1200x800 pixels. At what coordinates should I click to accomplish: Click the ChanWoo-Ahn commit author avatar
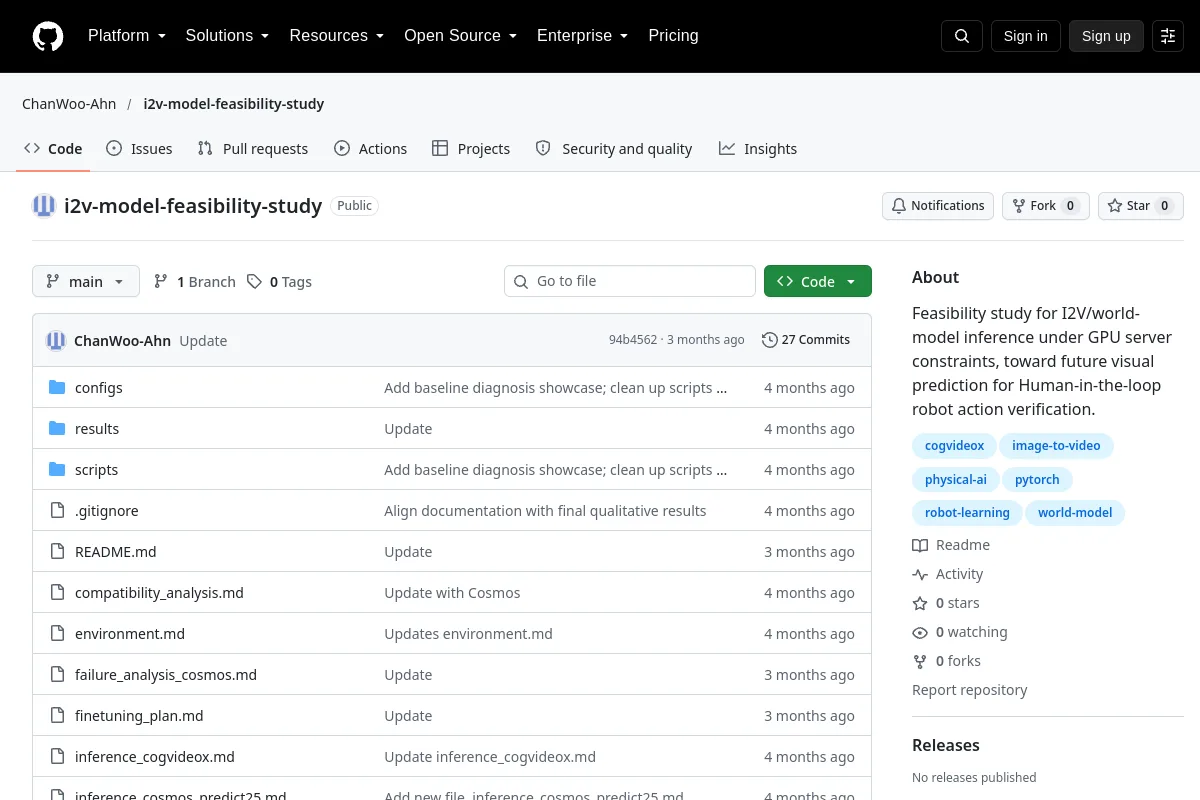56,340
